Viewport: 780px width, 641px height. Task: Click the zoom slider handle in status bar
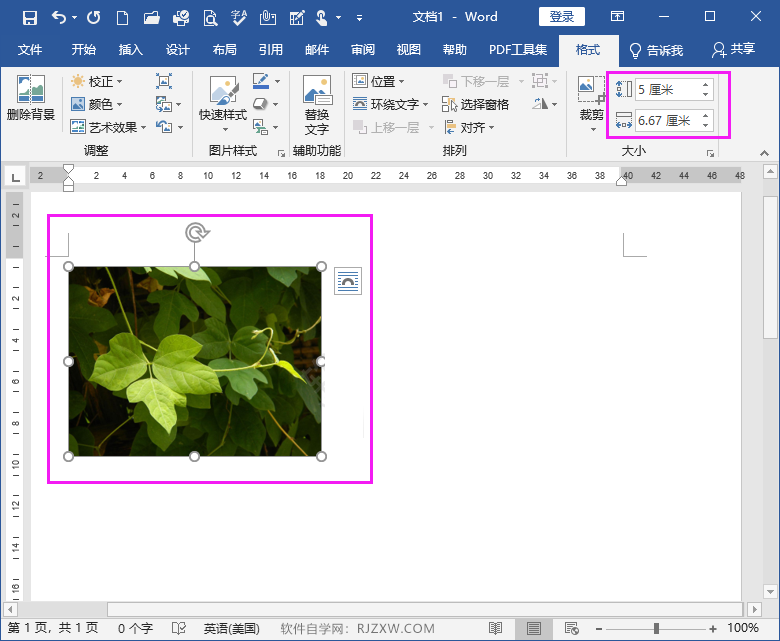(x=657, y=628)
